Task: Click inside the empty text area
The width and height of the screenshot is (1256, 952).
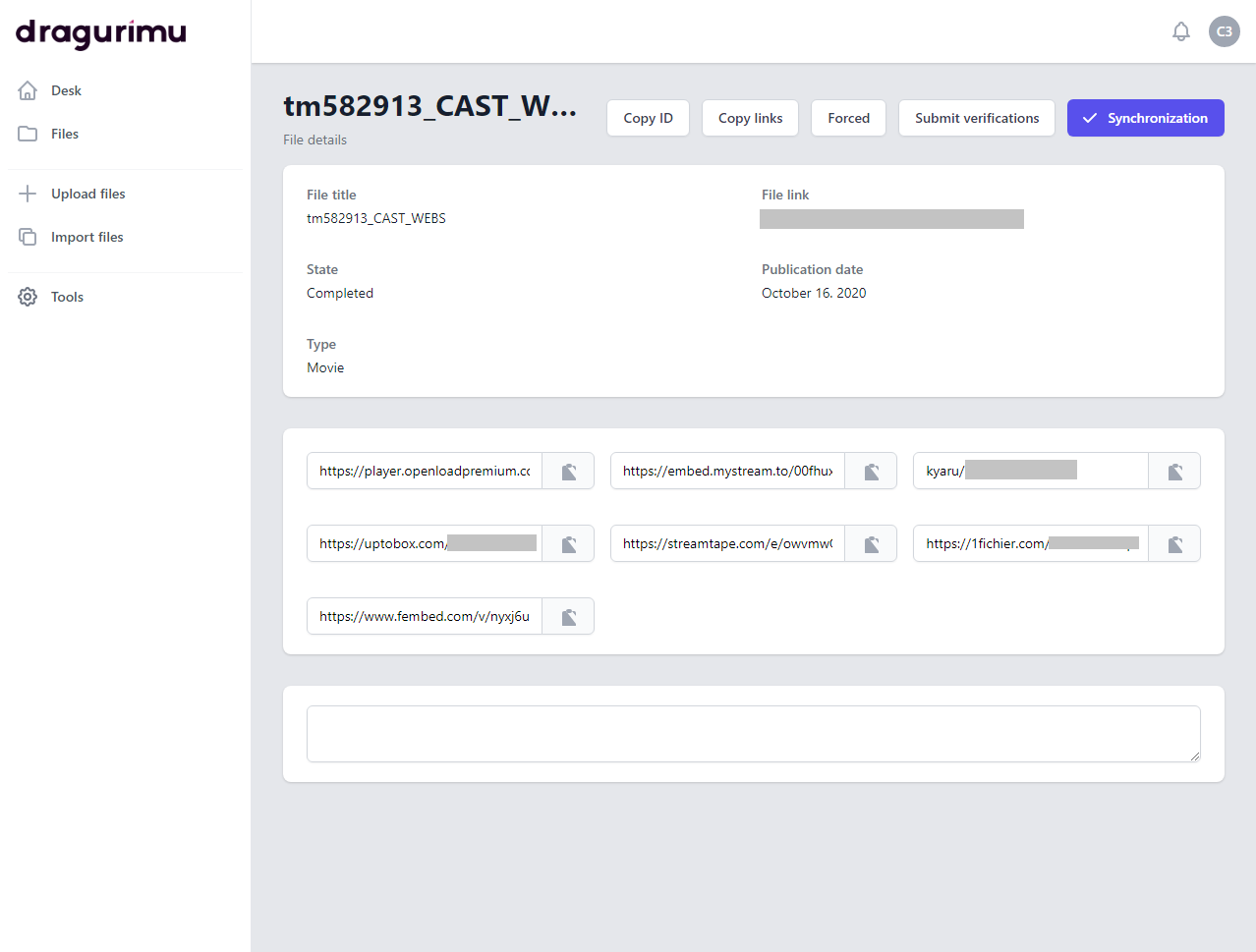Action: coord(753,734)
